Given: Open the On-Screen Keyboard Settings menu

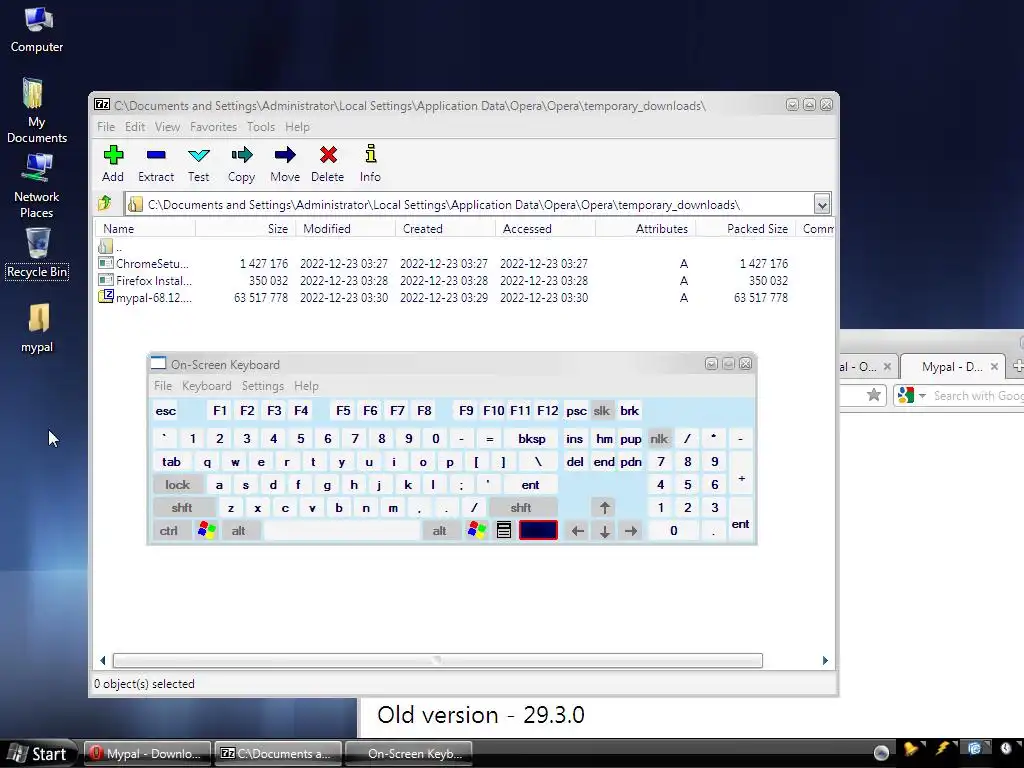Looking at the screenshot, I should tap(263, 386).
